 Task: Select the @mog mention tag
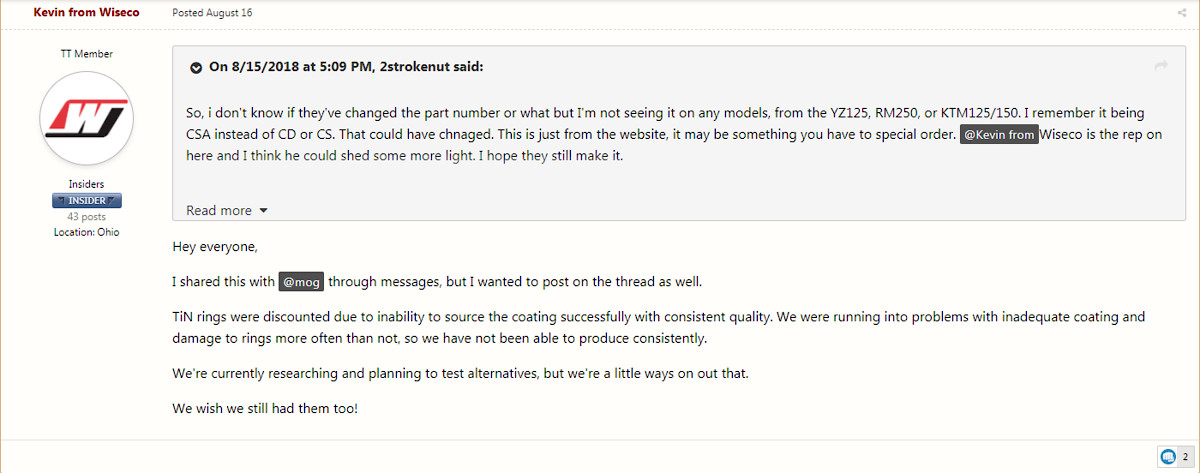[x=302, y=282]
